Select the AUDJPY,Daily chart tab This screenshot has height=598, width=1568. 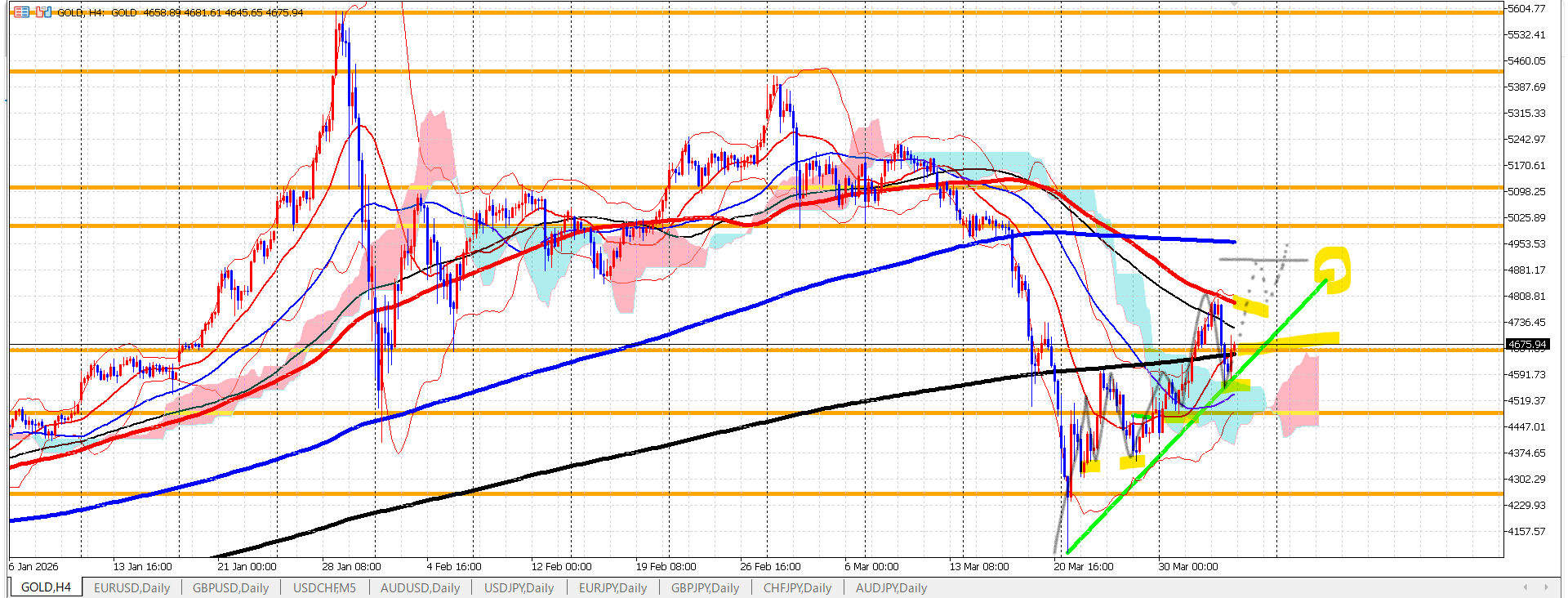click(891, 587)
